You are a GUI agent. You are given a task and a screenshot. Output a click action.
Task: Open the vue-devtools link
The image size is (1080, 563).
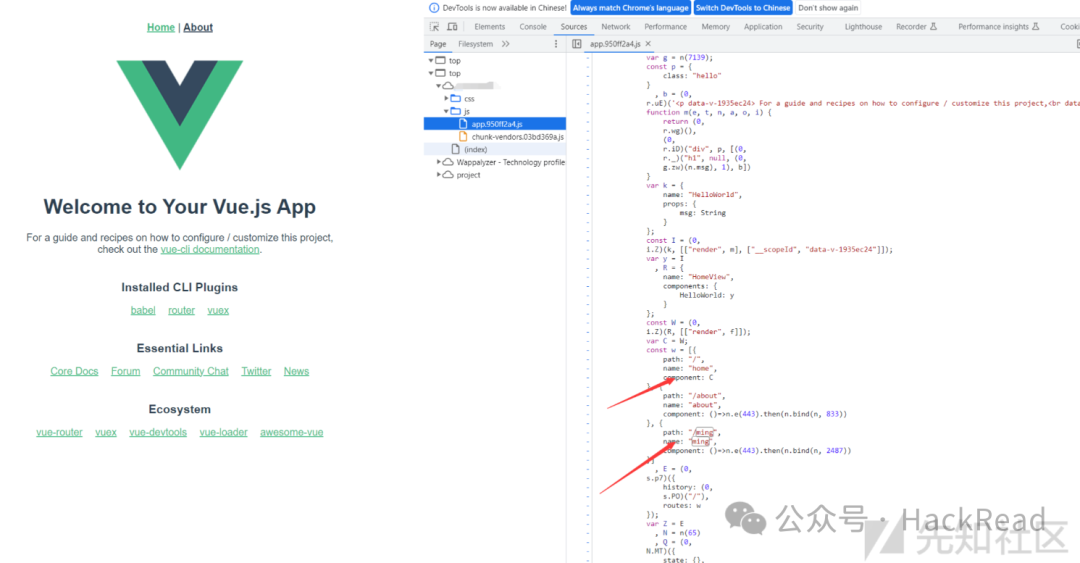click(158, 432)
